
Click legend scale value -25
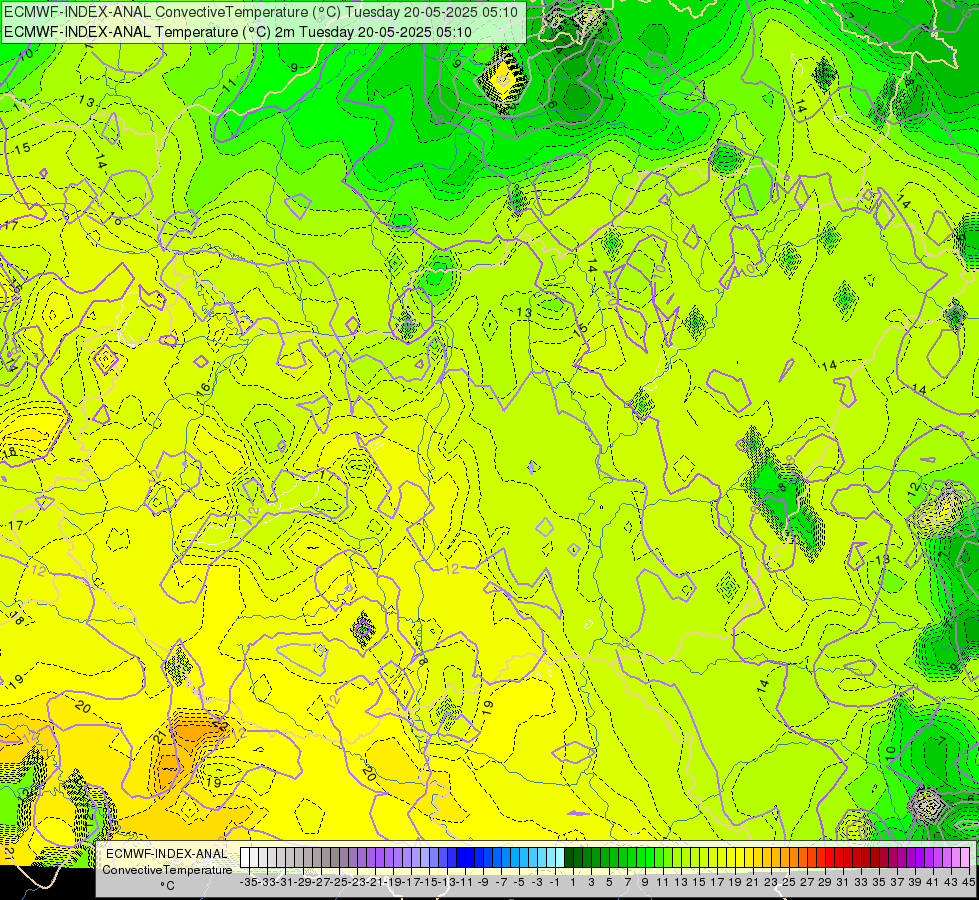[x=338, y=882]
